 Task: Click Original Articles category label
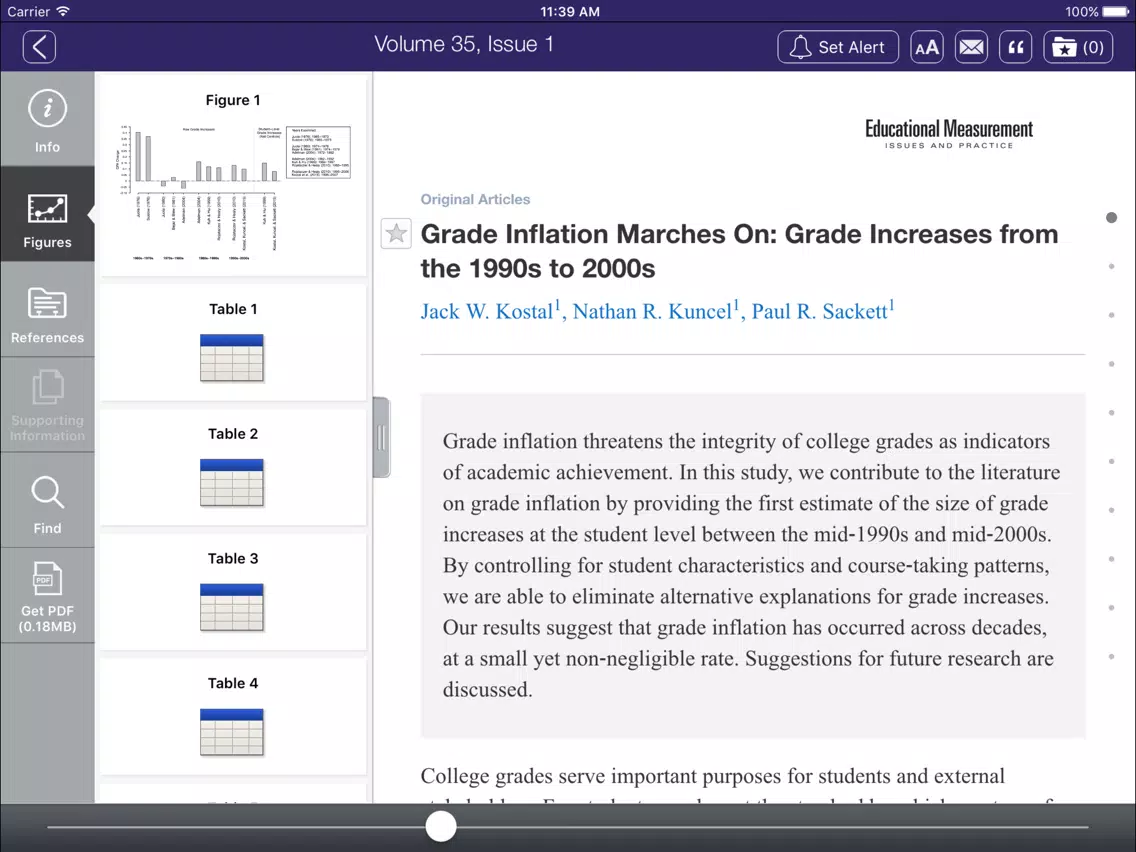click(475, 199)
